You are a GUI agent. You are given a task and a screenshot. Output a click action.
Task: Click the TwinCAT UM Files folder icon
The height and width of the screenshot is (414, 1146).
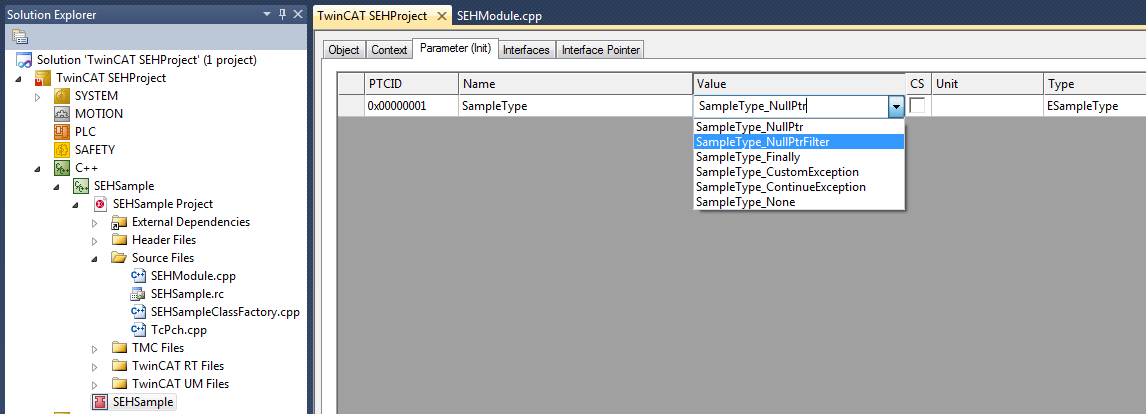tap(119, 383)
